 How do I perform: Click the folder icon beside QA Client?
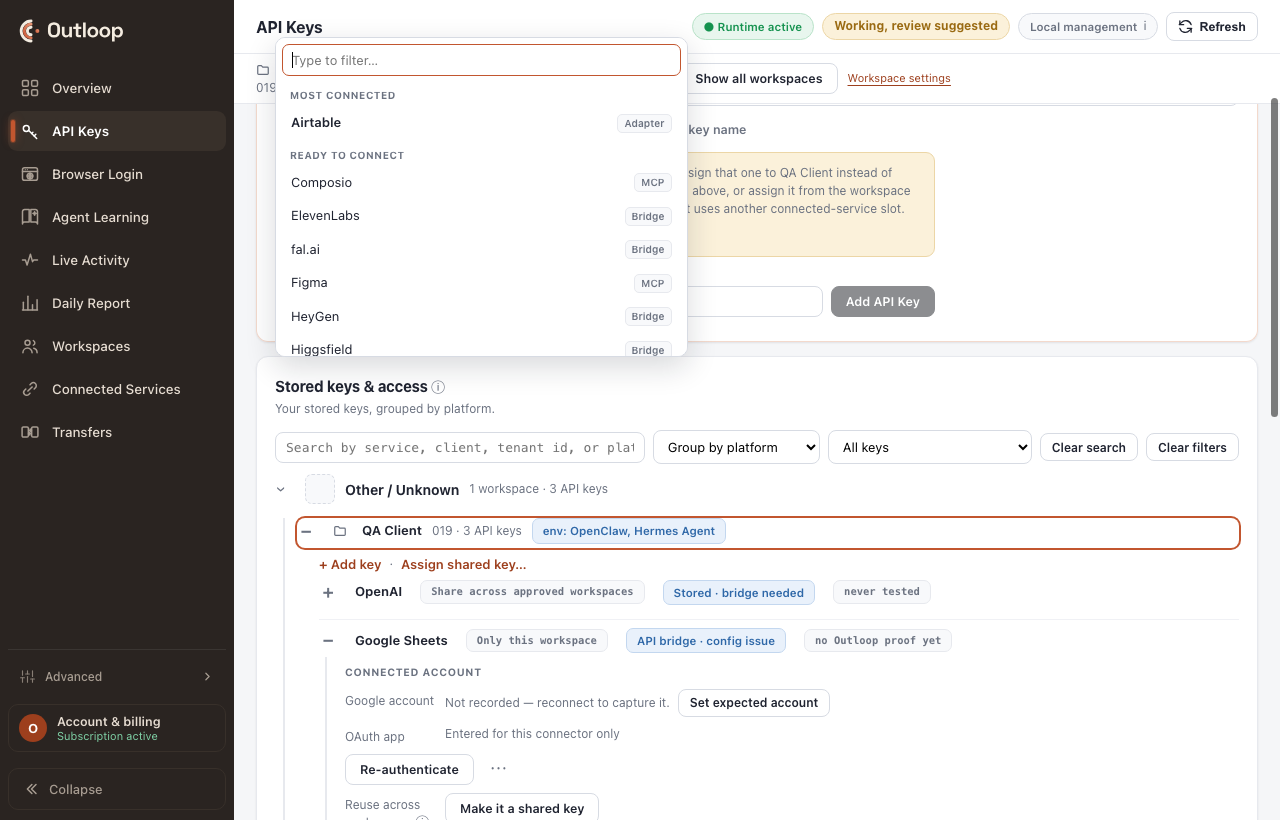[x=340, y=531]
